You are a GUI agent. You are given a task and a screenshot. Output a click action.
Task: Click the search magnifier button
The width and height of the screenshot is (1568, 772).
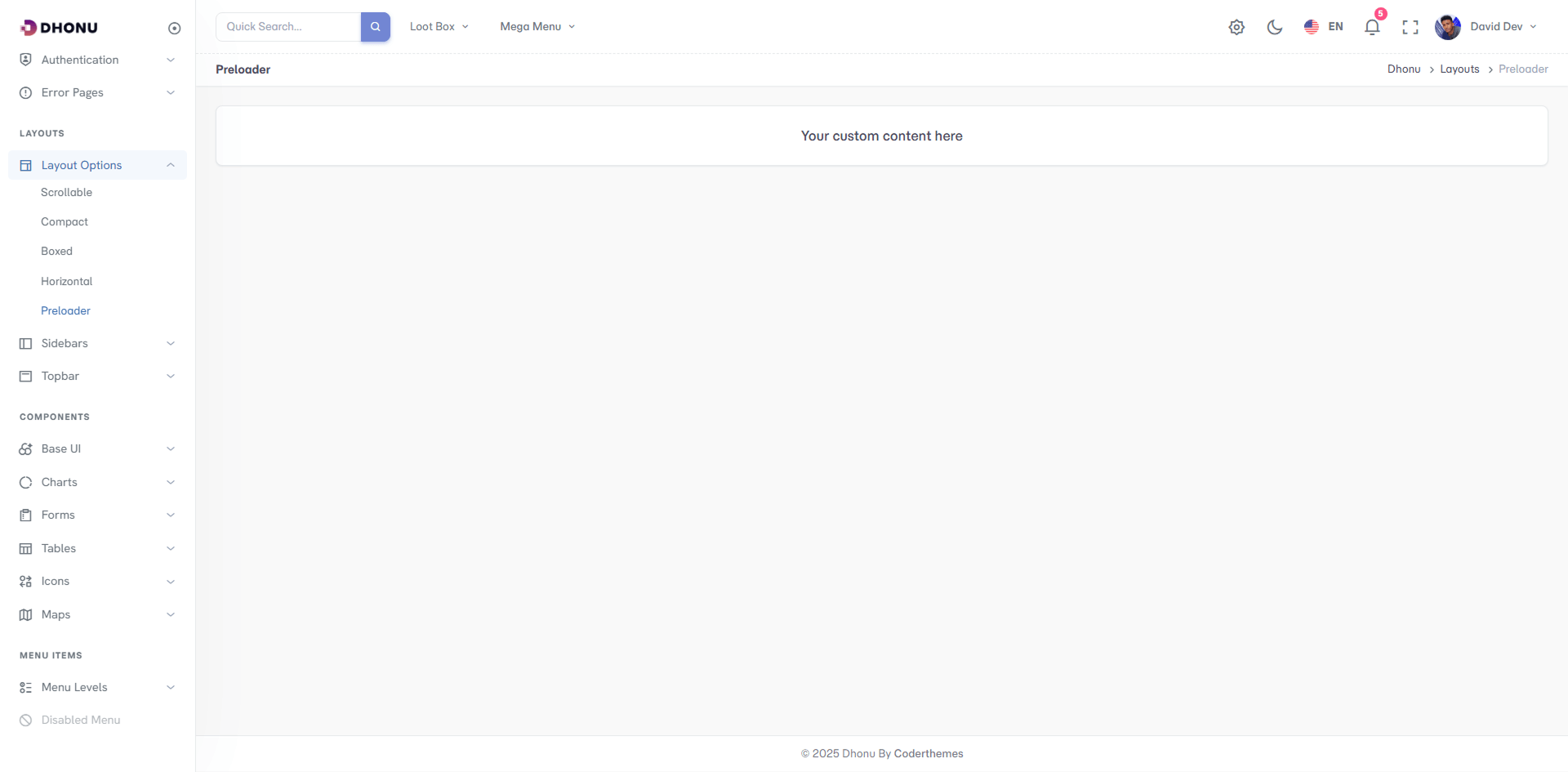click(x=375, y=27)
